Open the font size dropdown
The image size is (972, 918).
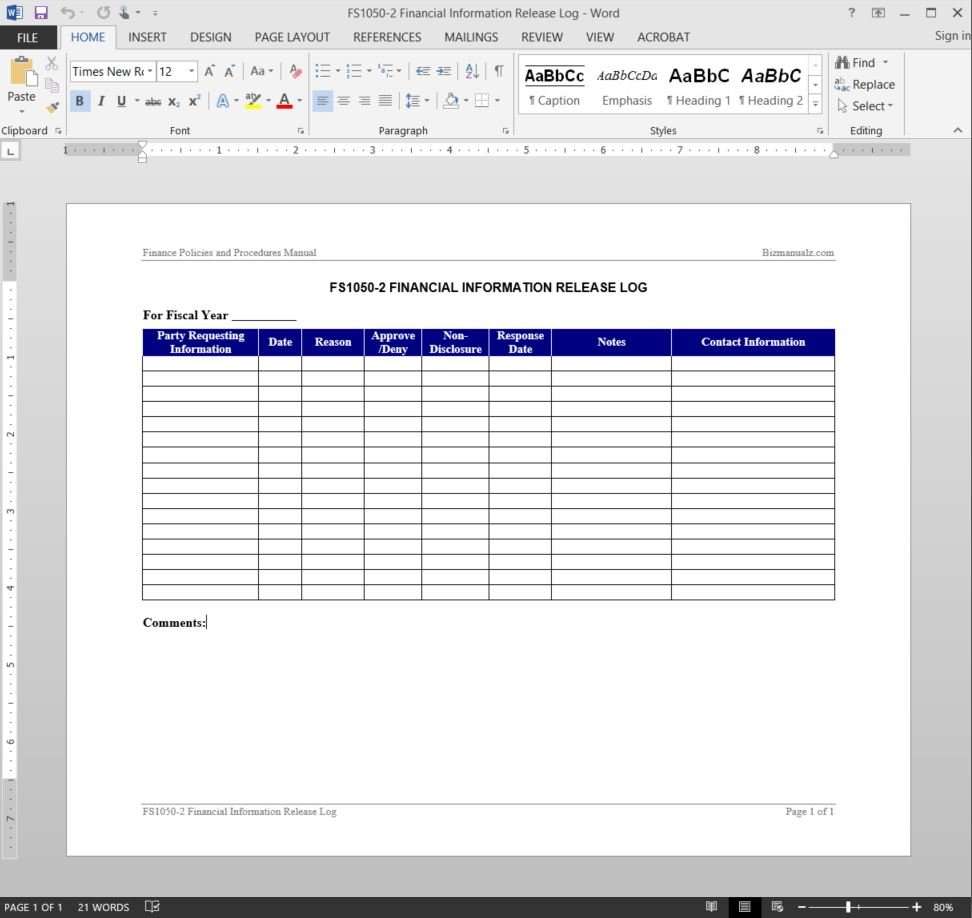(x=192, y=71)
